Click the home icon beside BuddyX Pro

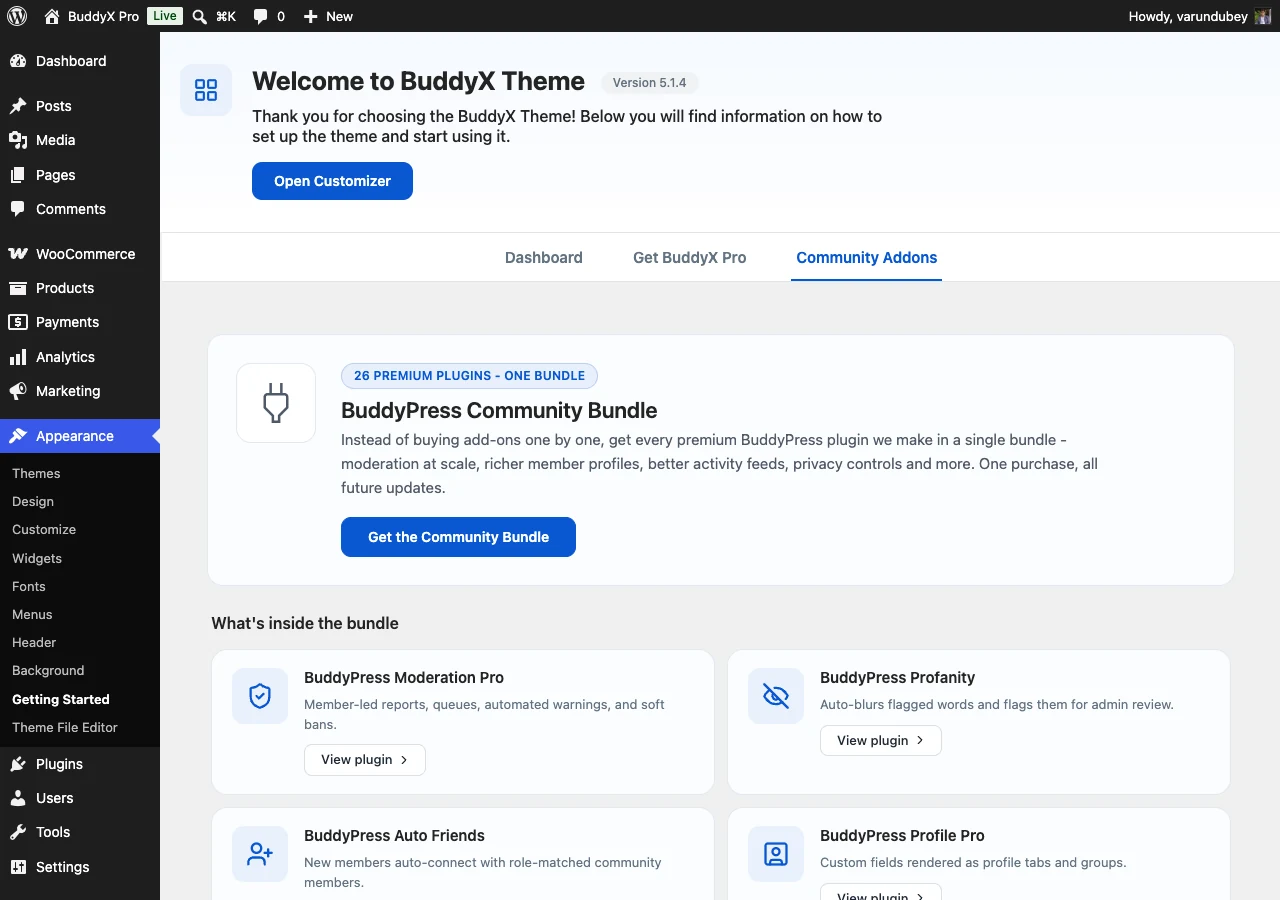(52, 16)
